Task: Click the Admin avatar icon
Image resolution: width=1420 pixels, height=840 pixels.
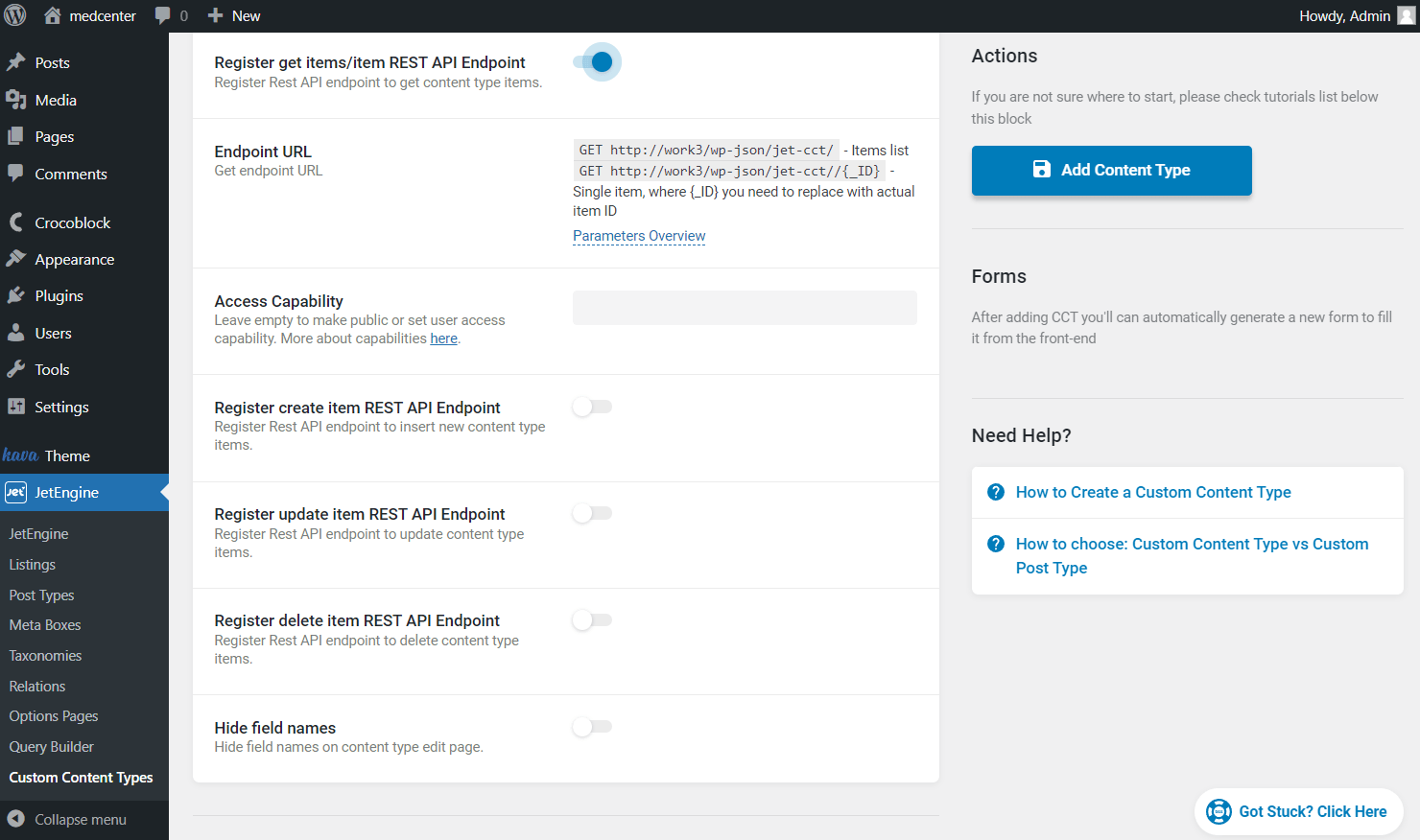Action: [1406, 15]
